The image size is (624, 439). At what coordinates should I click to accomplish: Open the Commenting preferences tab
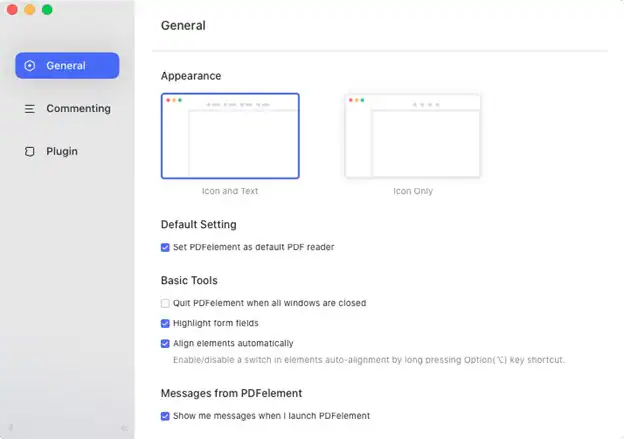(x=78, y=109)
